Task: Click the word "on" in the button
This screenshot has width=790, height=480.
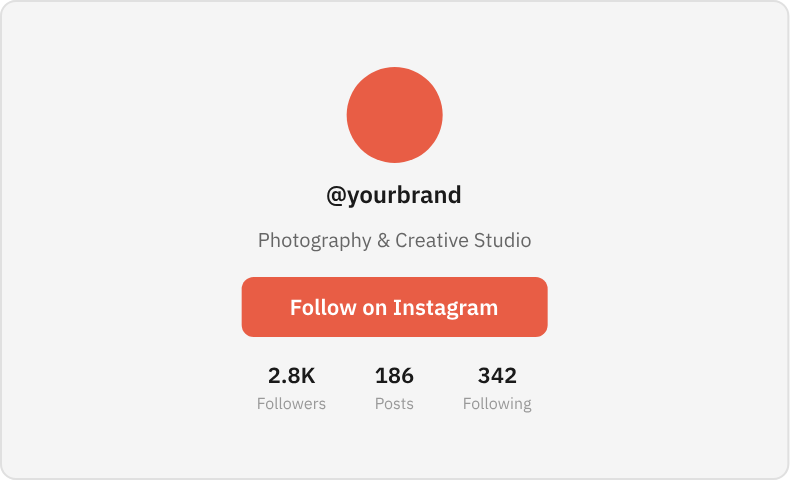Action: (x=374, y=309)
